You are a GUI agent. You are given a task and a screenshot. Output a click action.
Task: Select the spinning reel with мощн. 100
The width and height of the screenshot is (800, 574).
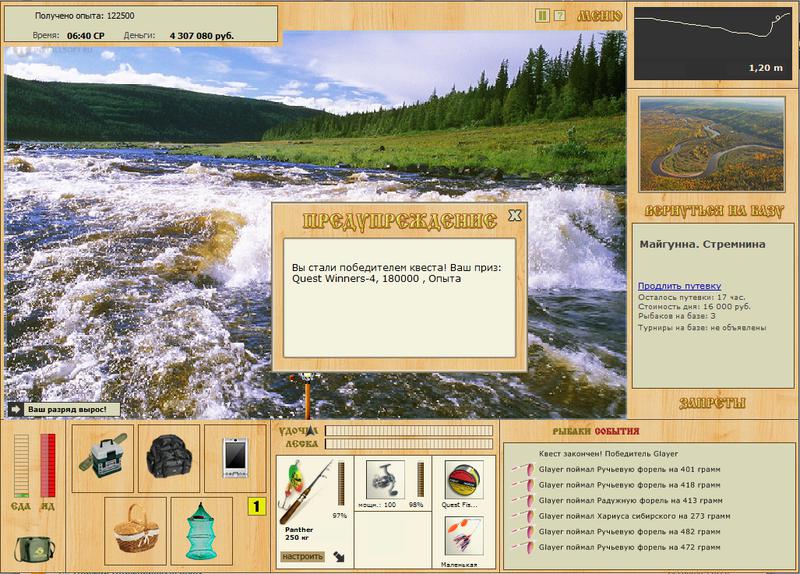coord(385,479)
